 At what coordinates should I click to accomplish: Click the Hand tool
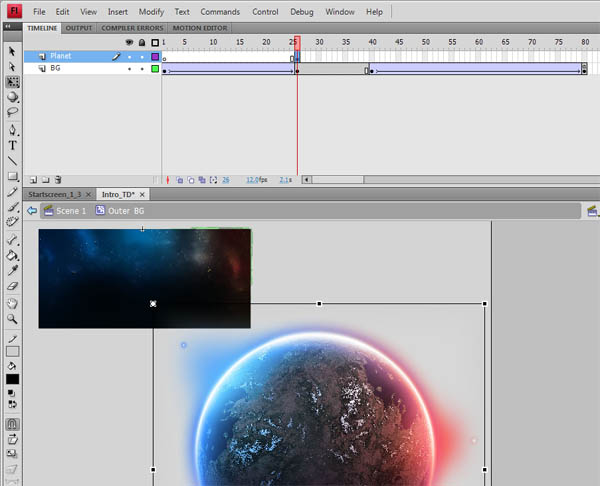pyautogui.click(x=12, y=302)
